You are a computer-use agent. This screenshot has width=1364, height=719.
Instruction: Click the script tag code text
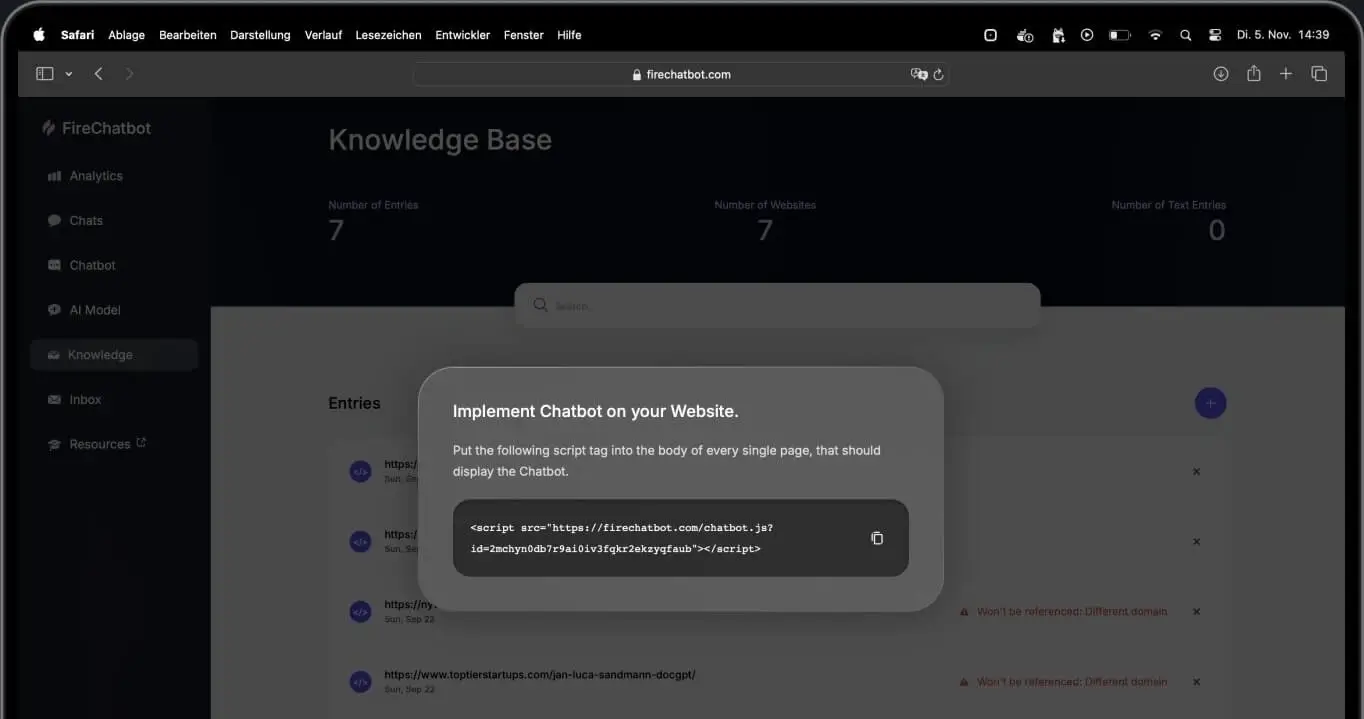[x=621, y=538]
